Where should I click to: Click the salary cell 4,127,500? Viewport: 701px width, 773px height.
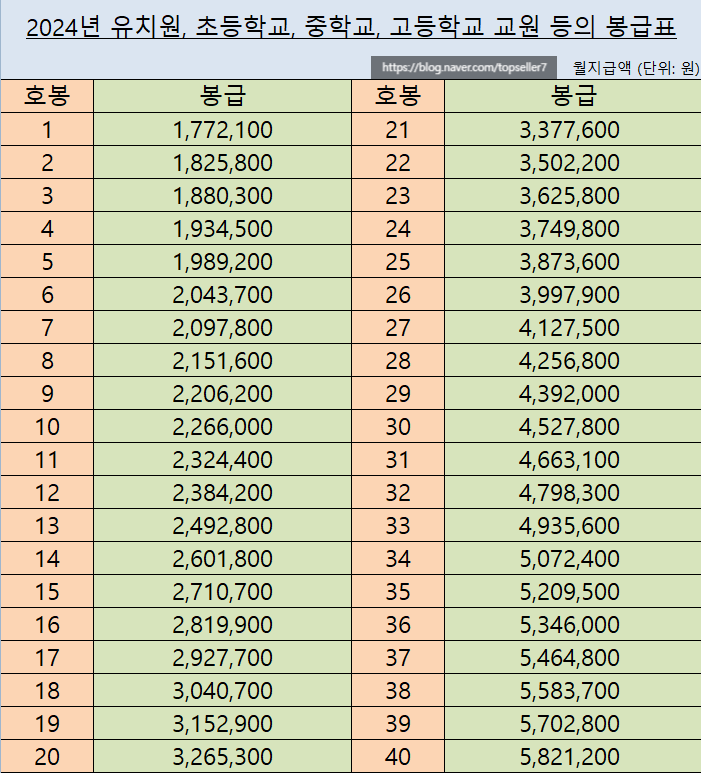(x=573, y=328)
